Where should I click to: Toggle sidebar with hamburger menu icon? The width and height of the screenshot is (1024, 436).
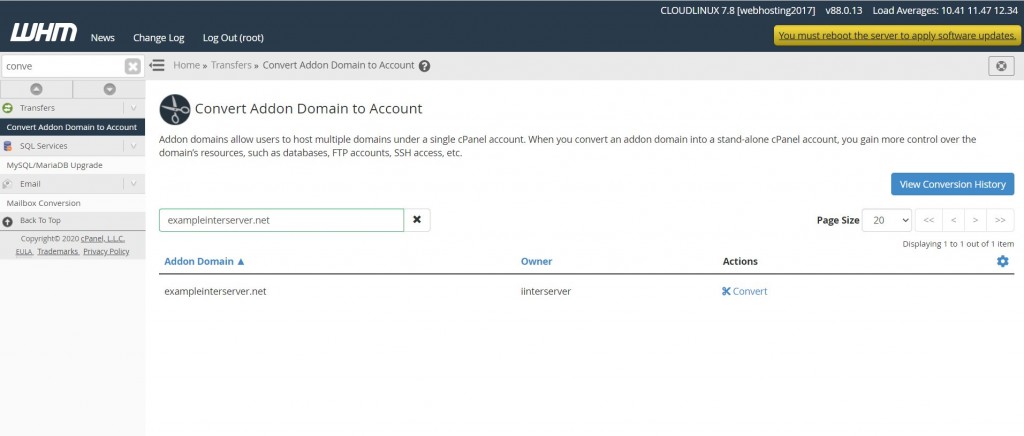tap(157, 65)
